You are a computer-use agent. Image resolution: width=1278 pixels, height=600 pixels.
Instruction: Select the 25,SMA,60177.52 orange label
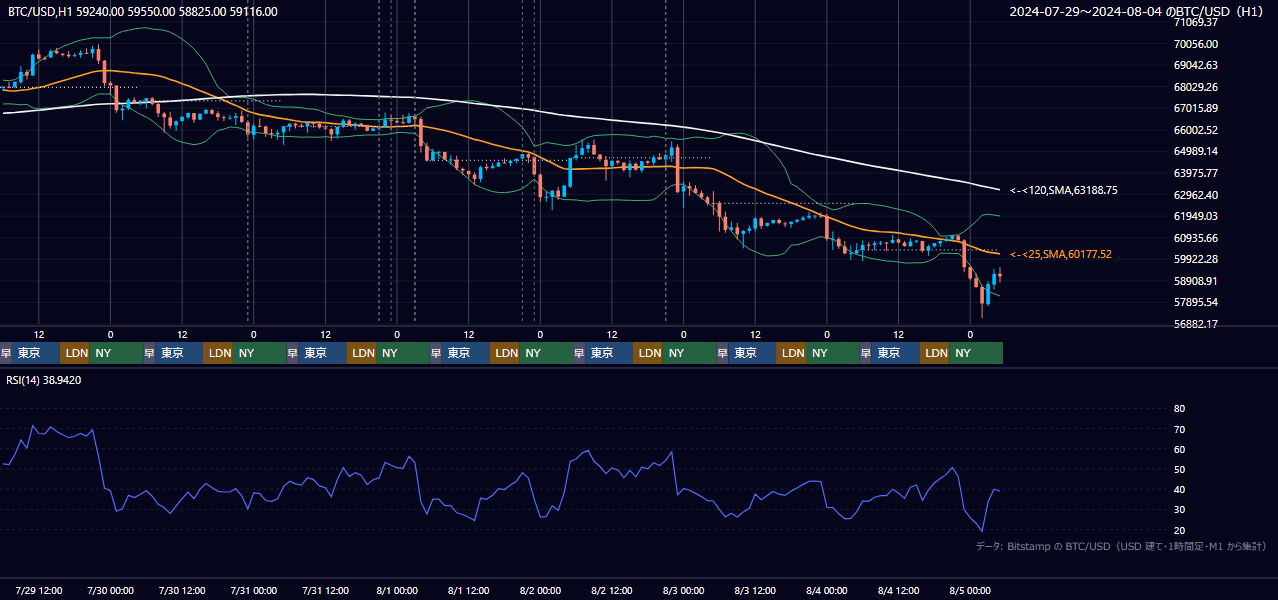[1061, 255]
